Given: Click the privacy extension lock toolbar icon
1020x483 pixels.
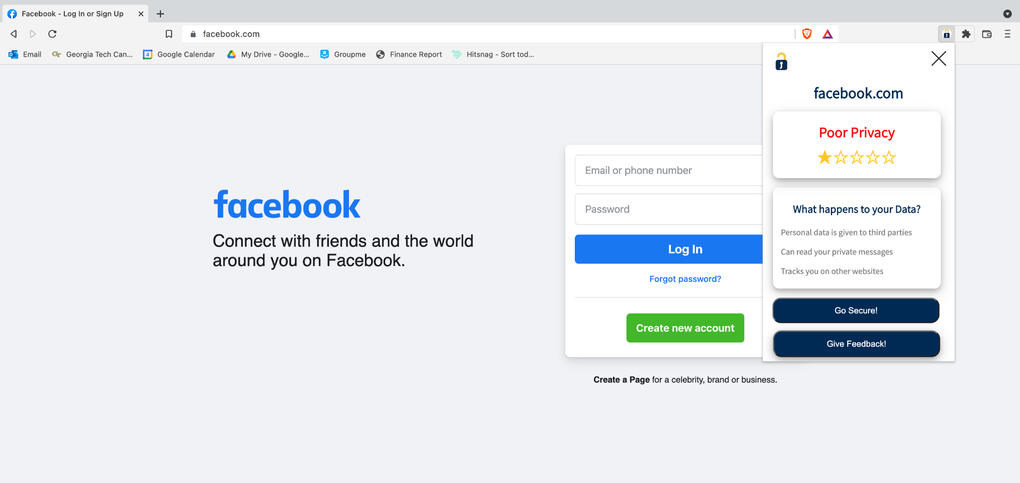Looking at the screenshot, I should [946, 34].
